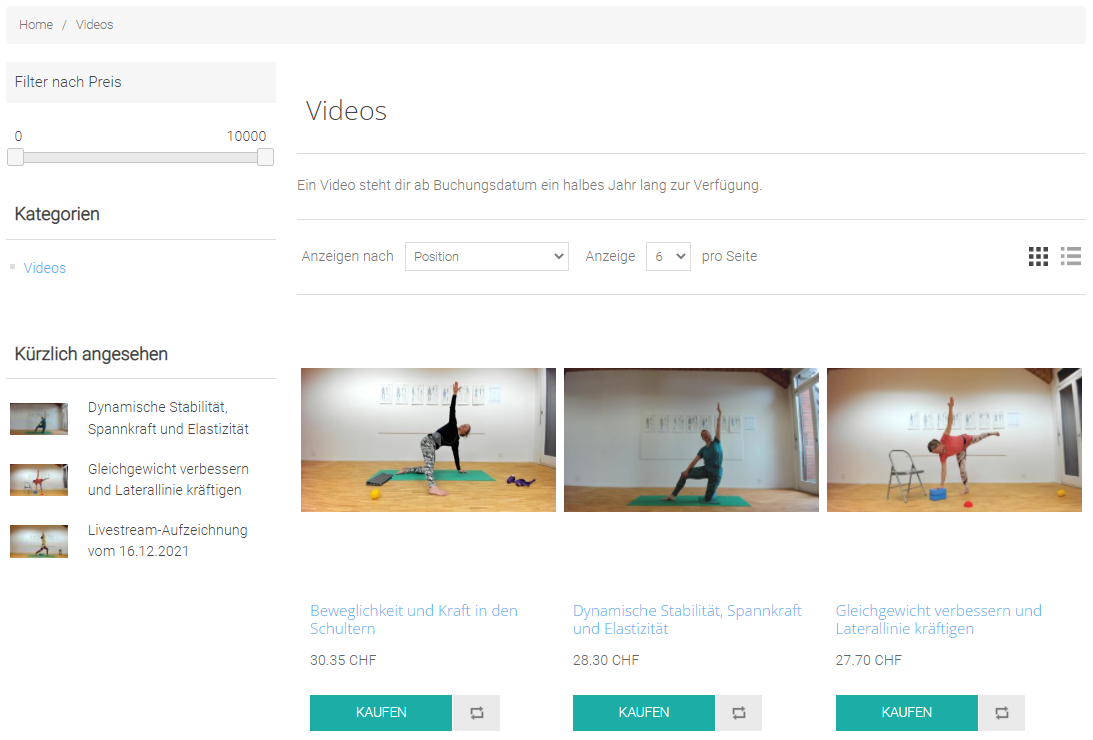Open Beweglichkeit und Kraft video thumbnail
This screenshot has width=1093, height=740.
[428, 440]
